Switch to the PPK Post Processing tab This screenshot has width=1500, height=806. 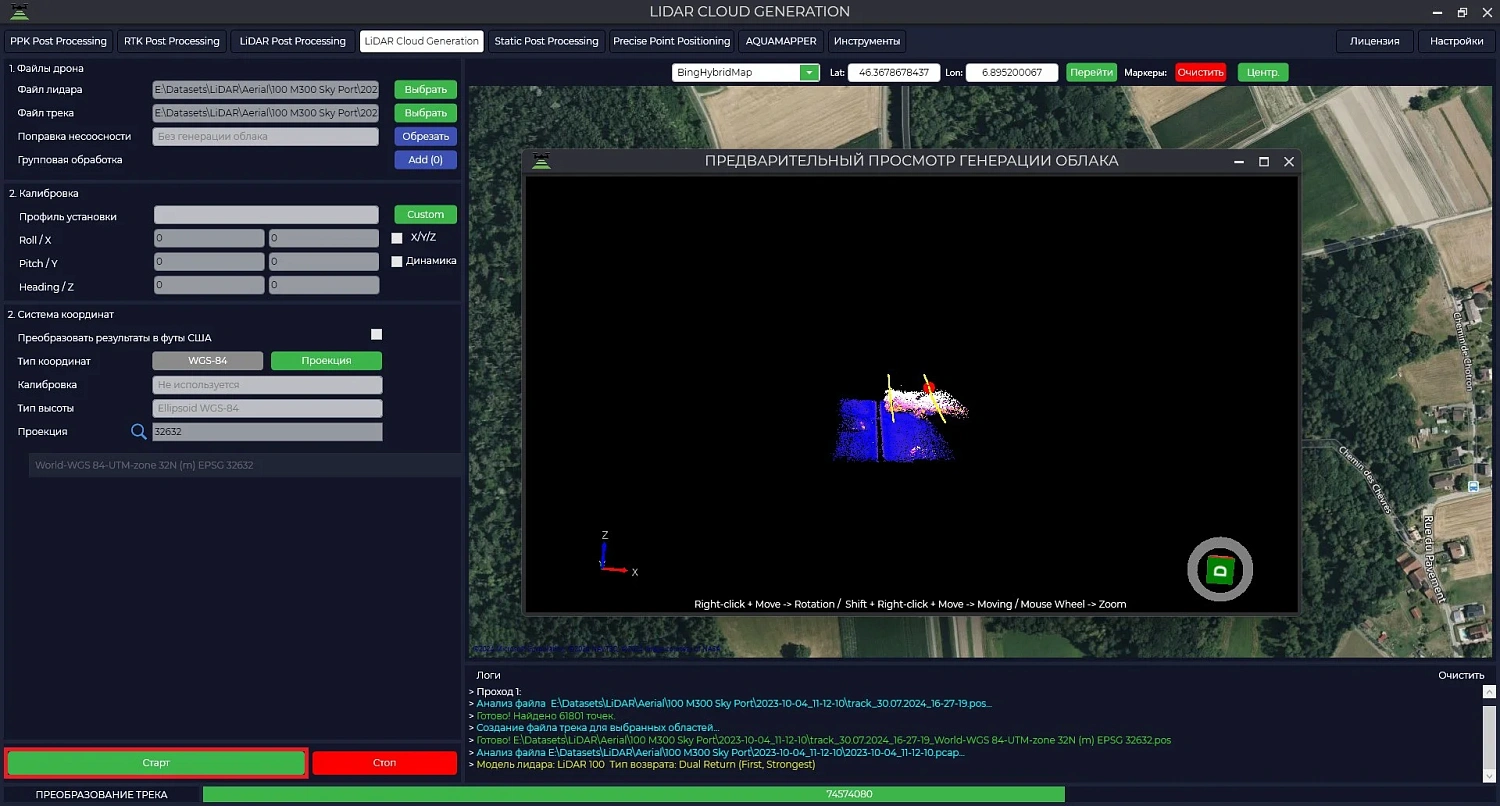tap(58, 41)
